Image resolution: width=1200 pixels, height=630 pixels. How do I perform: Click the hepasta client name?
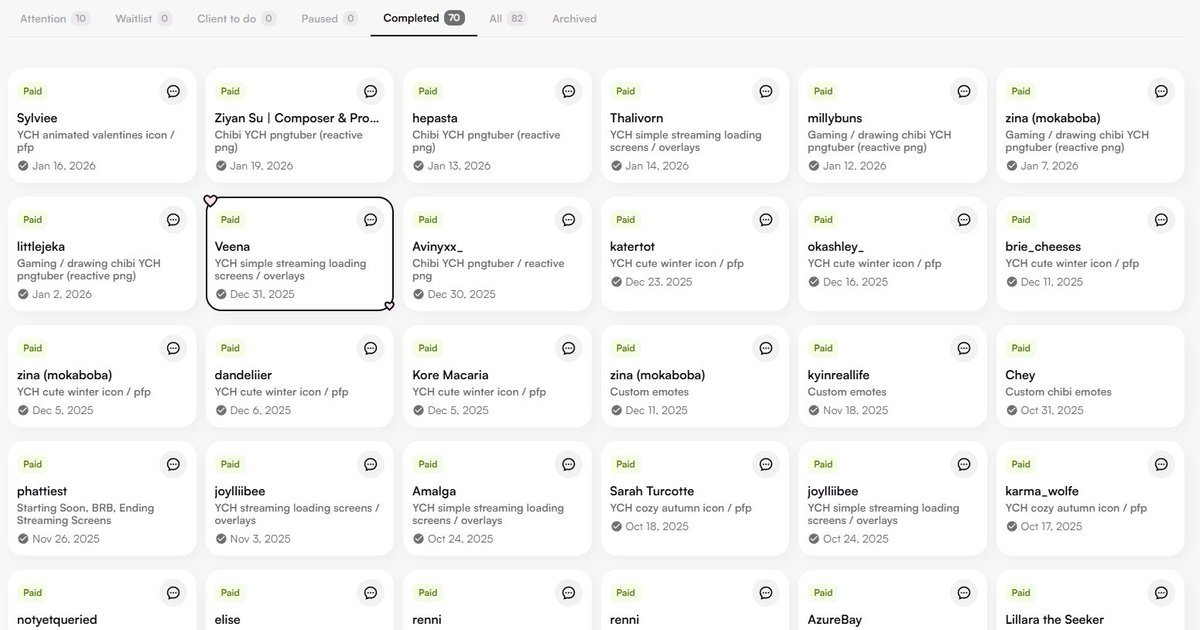coord(435,118)
